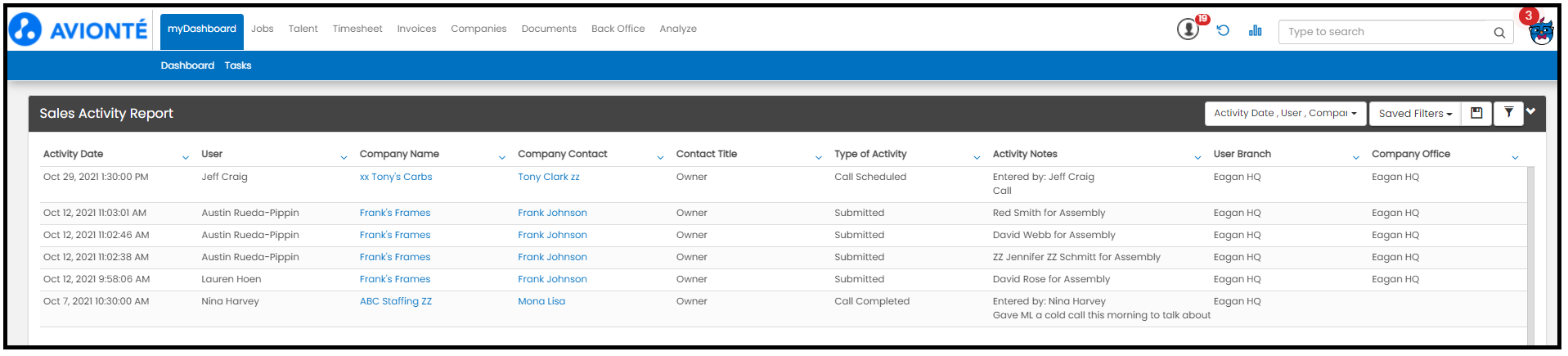Expand the Company Contact column header arrow
This screenshot has width=1568, height=356.
tap(660, 157)
